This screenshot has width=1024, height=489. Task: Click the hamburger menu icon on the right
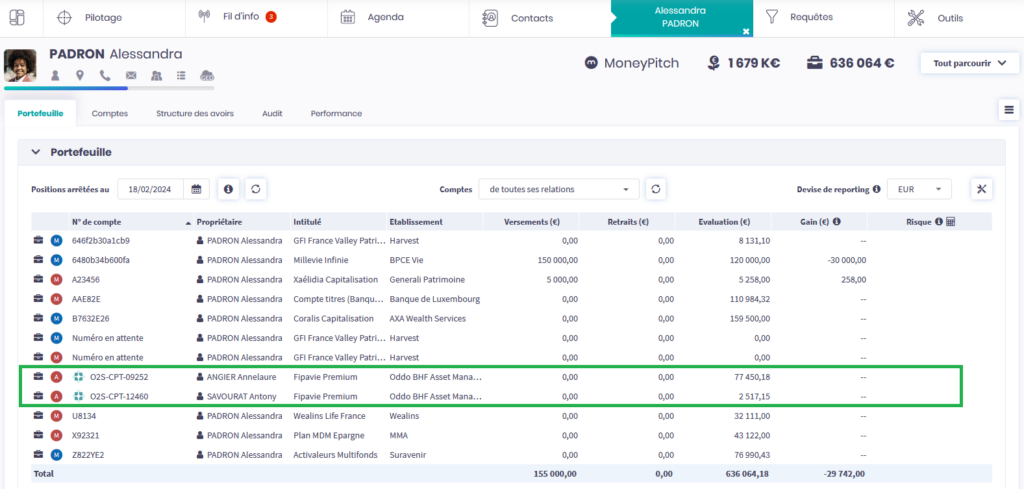click(x=1008, y=110)
